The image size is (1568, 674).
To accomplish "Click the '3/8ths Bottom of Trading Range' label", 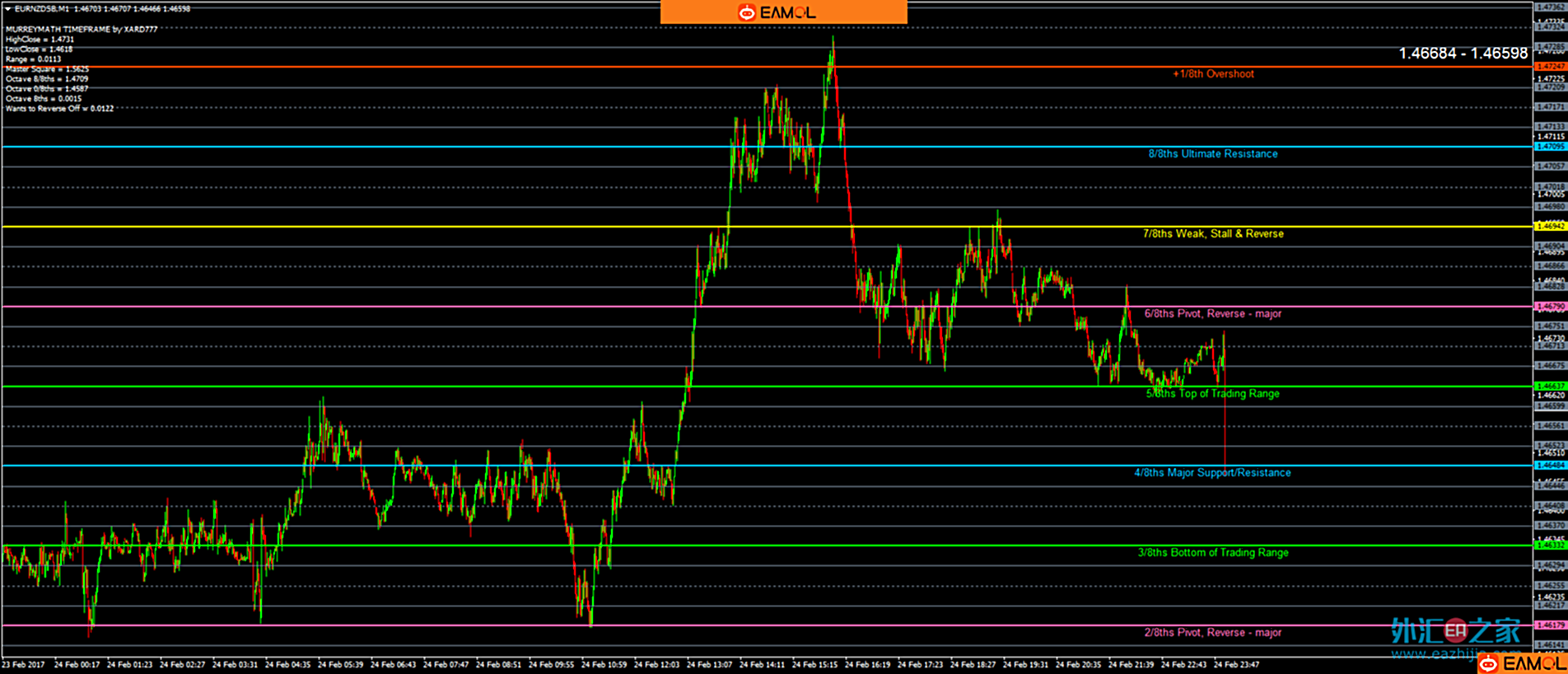I will pos(1213,553).
